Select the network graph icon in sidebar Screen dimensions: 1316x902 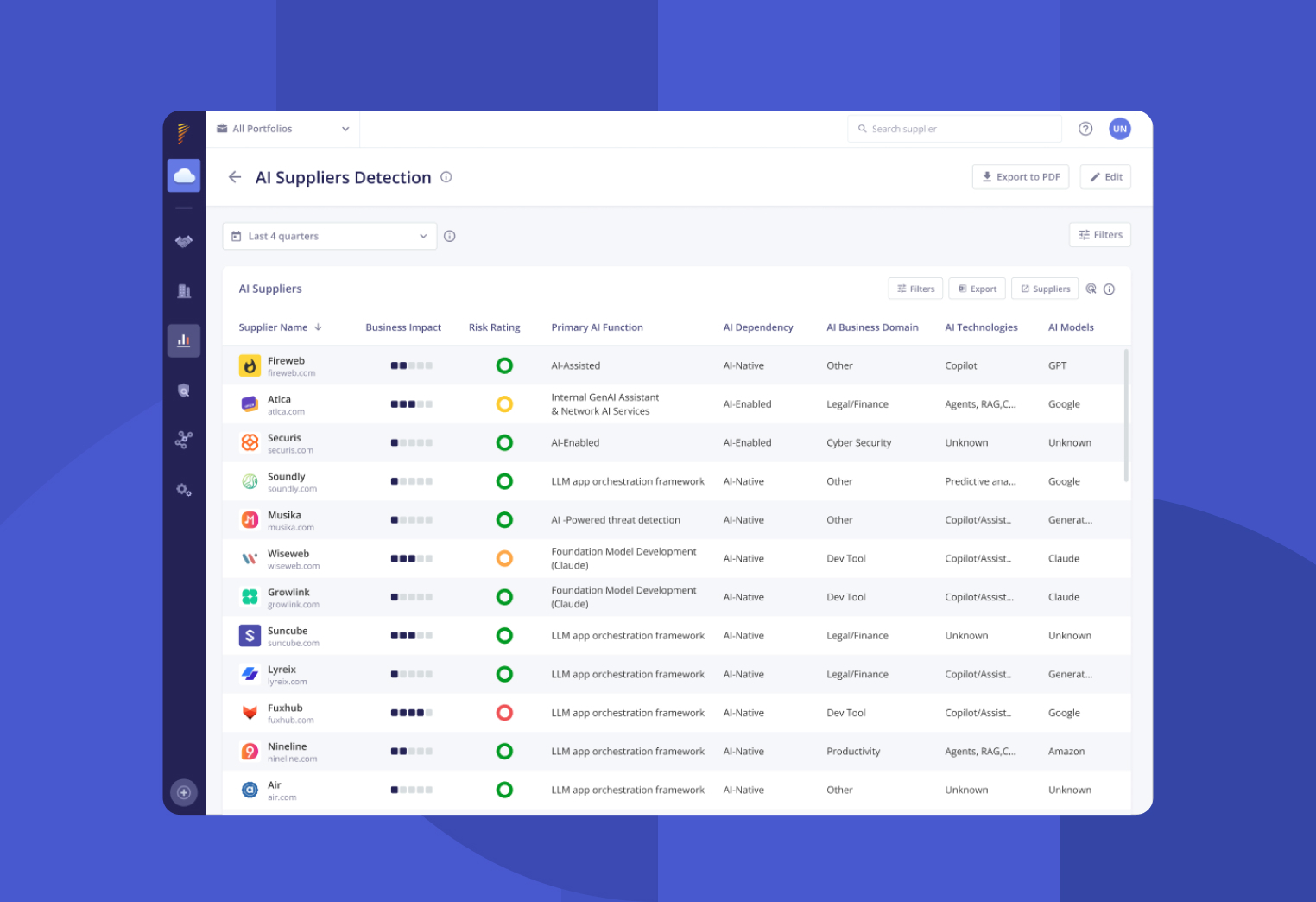point(183,440)
